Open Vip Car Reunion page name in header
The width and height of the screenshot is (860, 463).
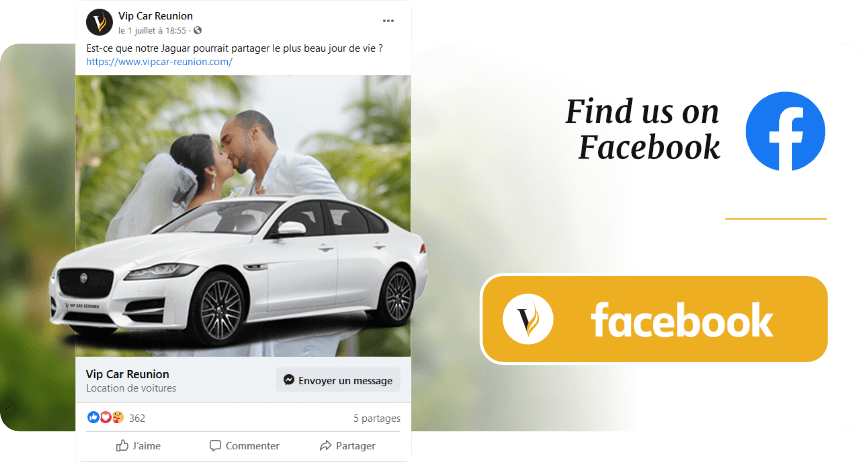[x=155, y=16]
